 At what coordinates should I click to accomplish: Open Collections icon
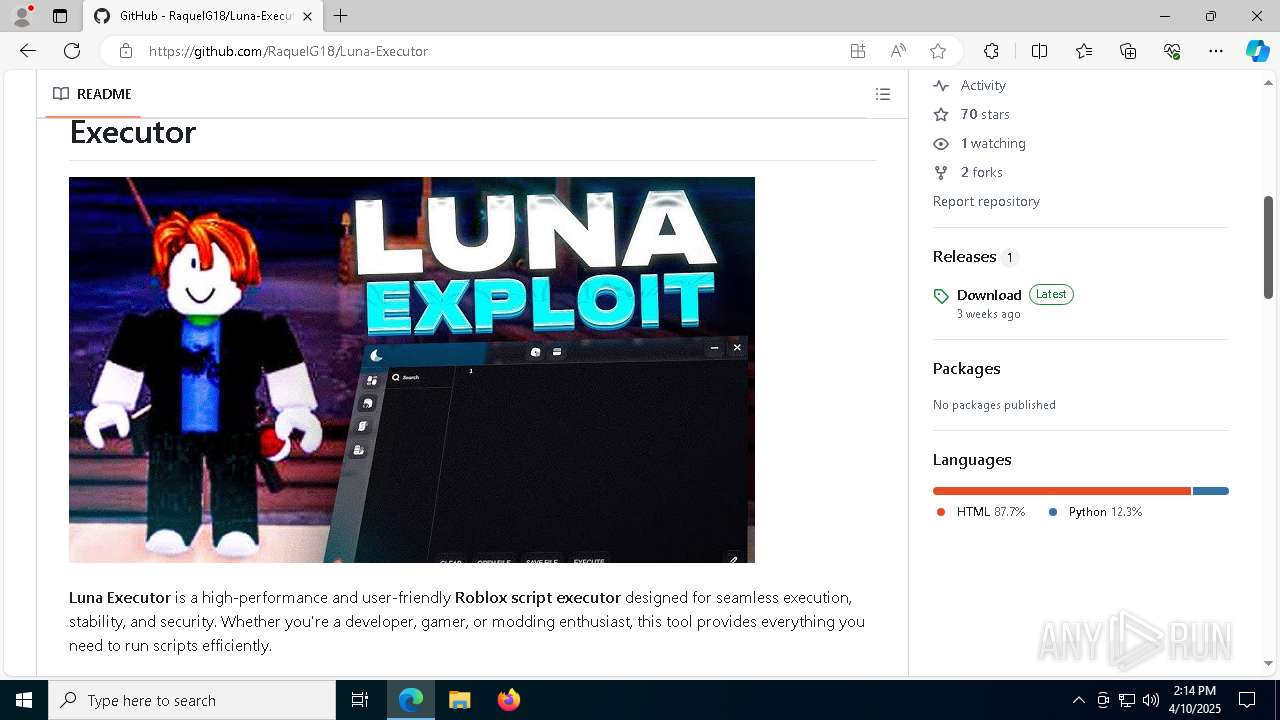[1128, 51]
